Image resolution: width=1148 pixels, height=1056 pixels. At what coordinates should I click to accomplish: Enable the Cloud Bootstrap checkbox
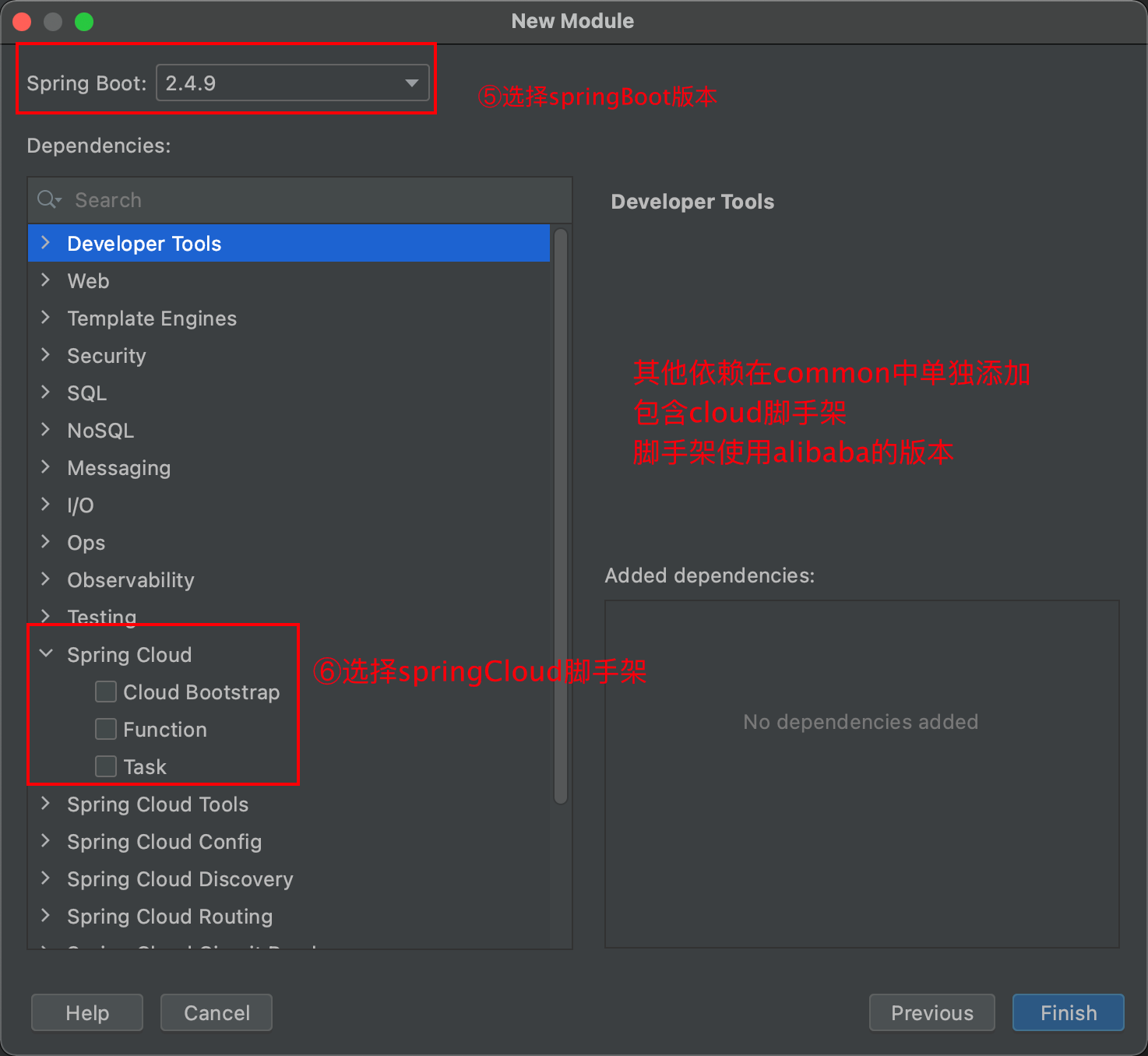(105, 692)
